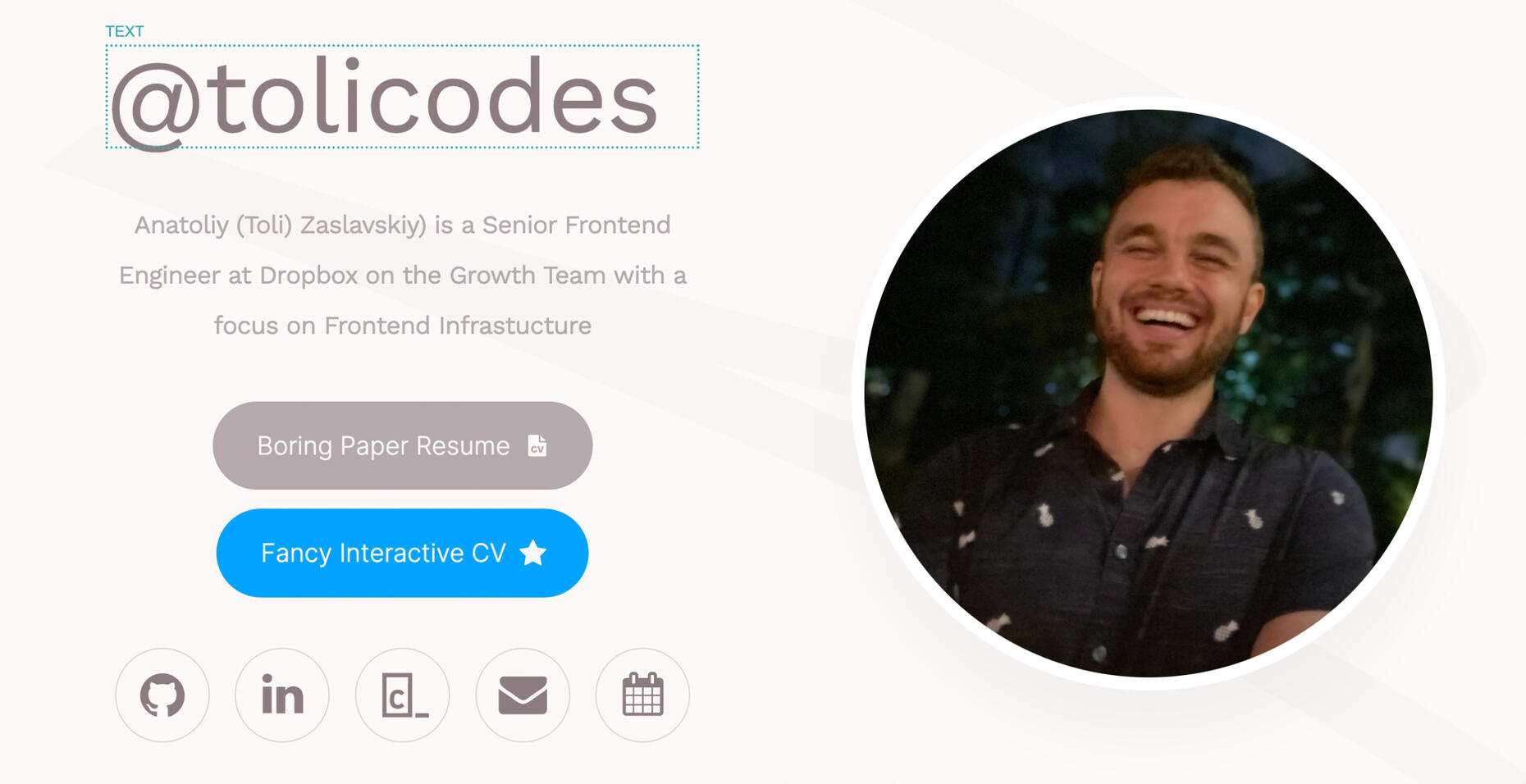Click the name Anatoliy in the bio paragraph
Viewport: 1526px width, 784px height.
(181, 226)
